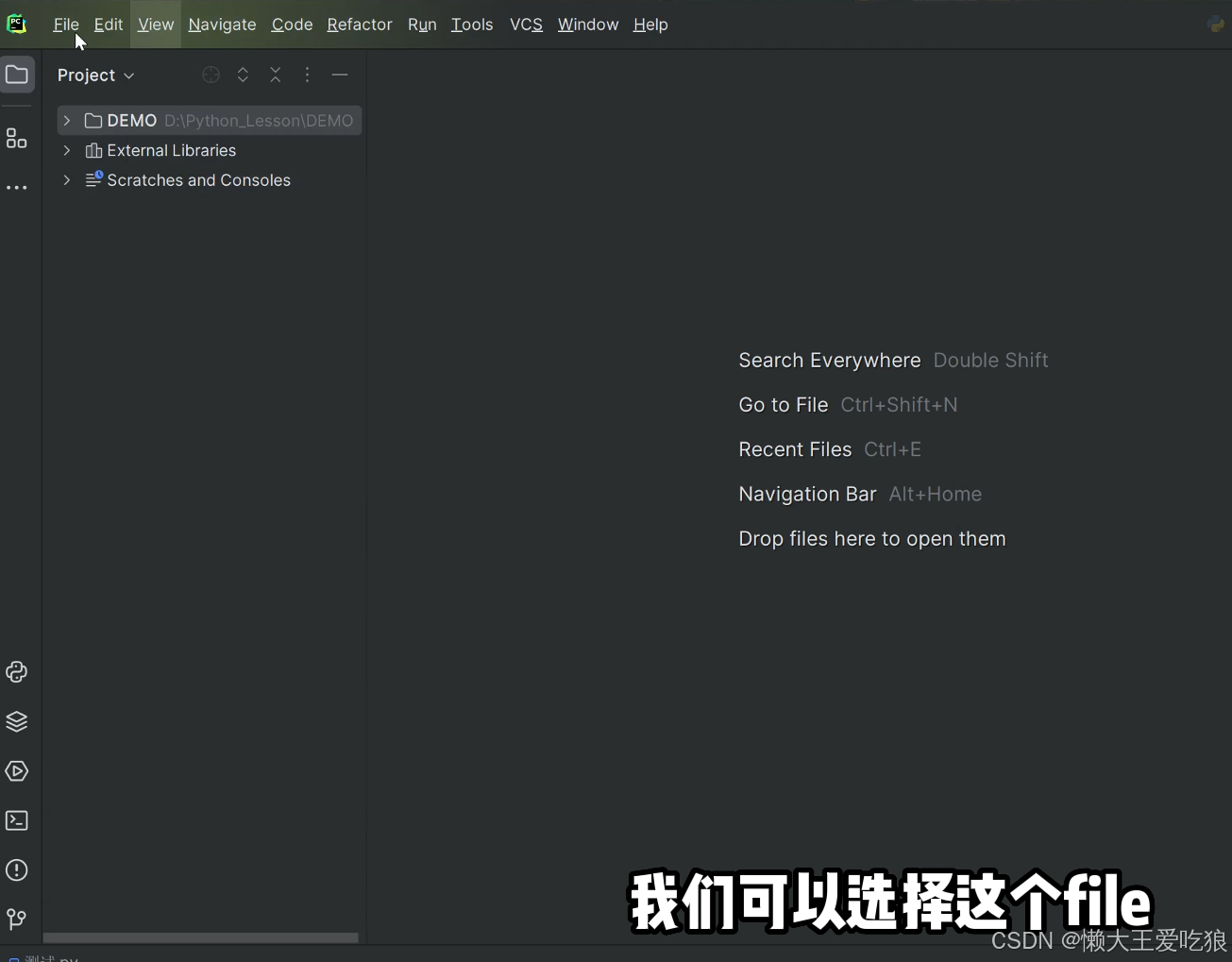Viewport: 1232px width, 962px height.
Task: Open the Structure tool window icon
Action: pos(17,139)
